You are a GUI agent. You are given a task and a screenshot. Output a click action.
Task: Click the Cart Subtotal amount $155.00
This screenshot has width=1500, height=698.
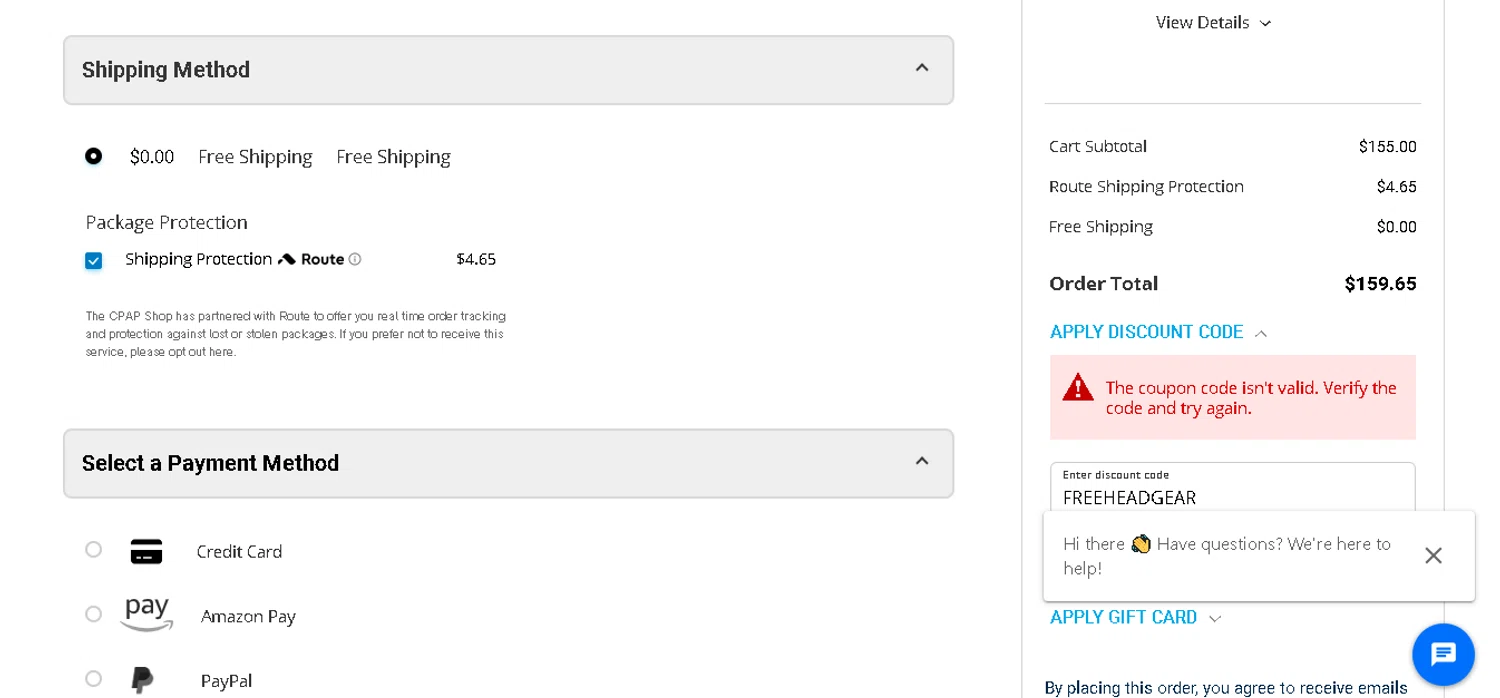(x=1387, y=147)
